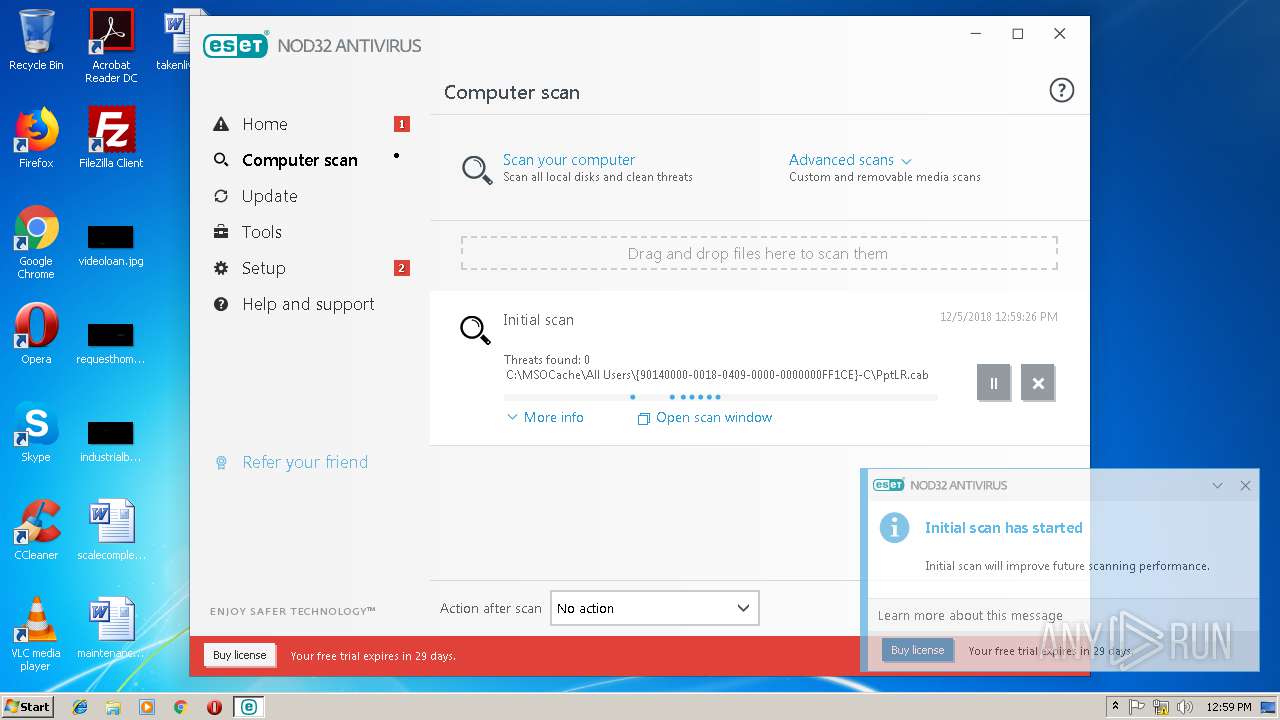Open Action after scan dropdown
Image resolution: width=1280 pixels, height=720 pixels.
(655, 608)
